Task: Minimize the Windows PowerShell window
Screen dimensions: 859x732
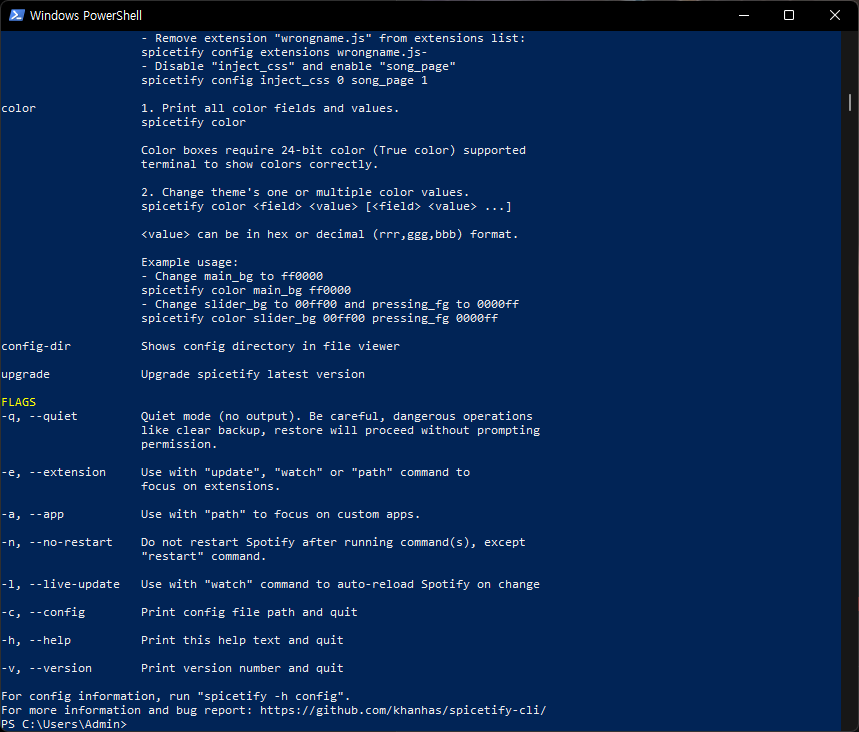Action: coord(743,15)
